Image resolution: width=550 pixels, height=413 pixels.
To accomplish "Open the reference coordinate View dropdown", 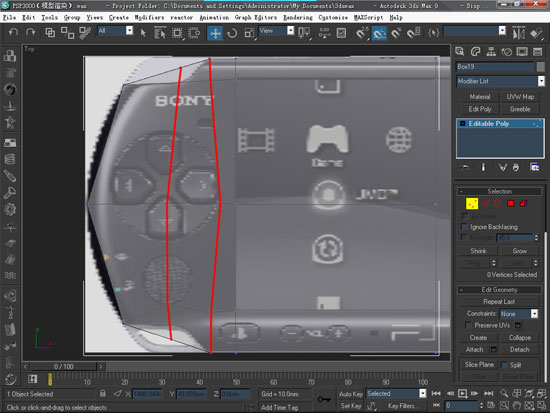I will [x=290, y=31].
